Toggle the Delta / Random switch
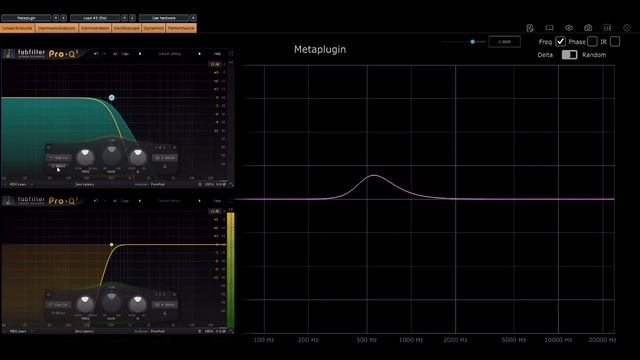Image resolution: width=640 pixels, height=360 pixels. [x=569, y=55]
